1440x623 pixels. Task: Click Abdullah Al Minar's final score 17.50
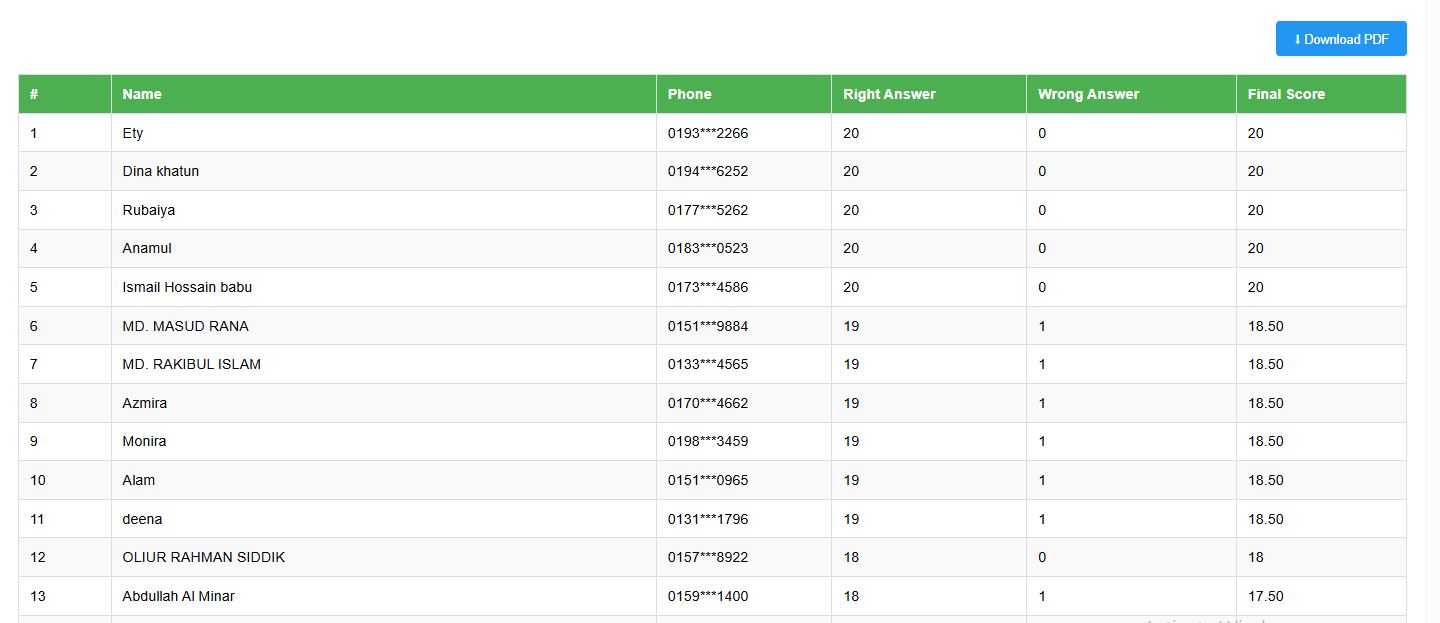pos(1266,596)
